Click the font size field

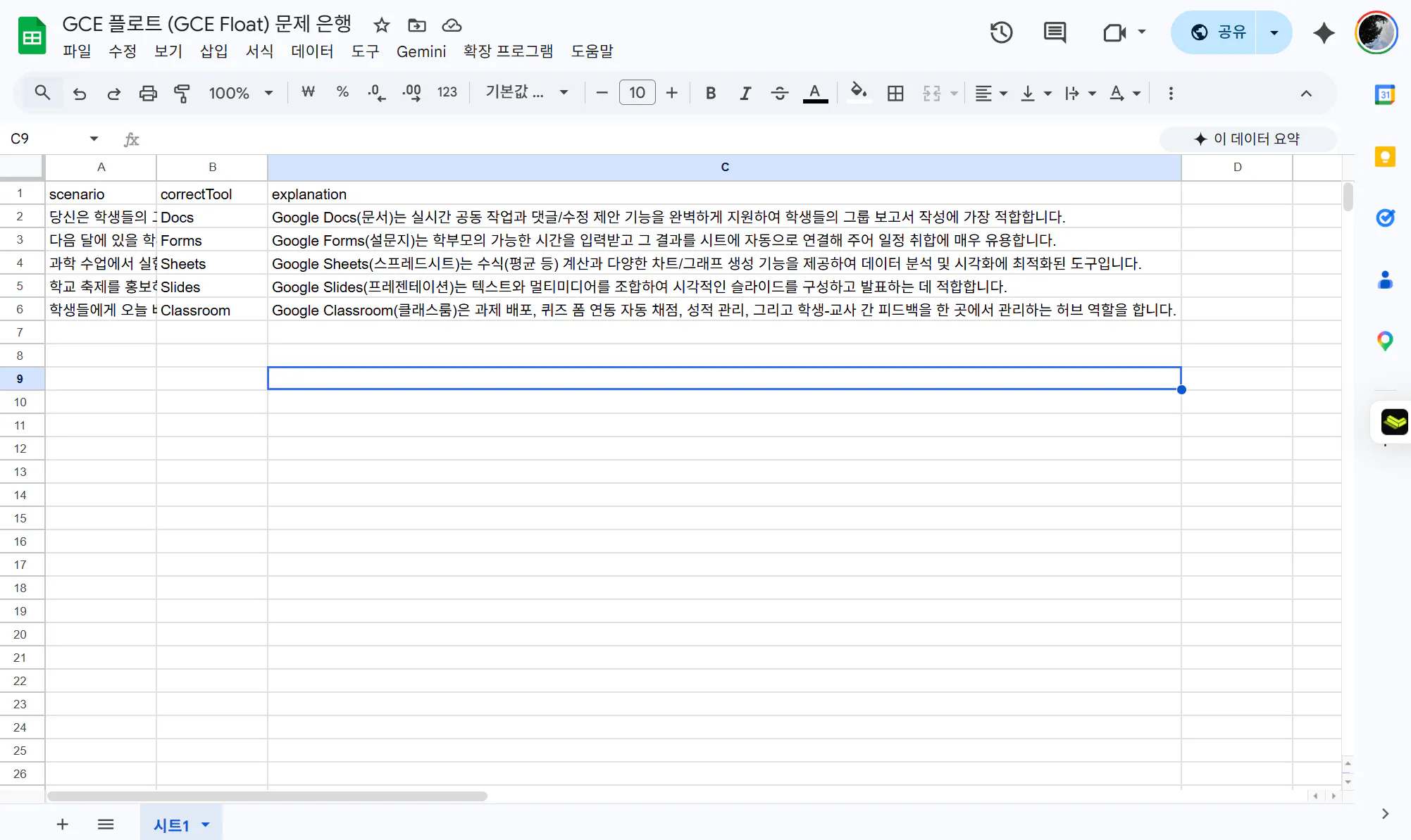(637, 92)
